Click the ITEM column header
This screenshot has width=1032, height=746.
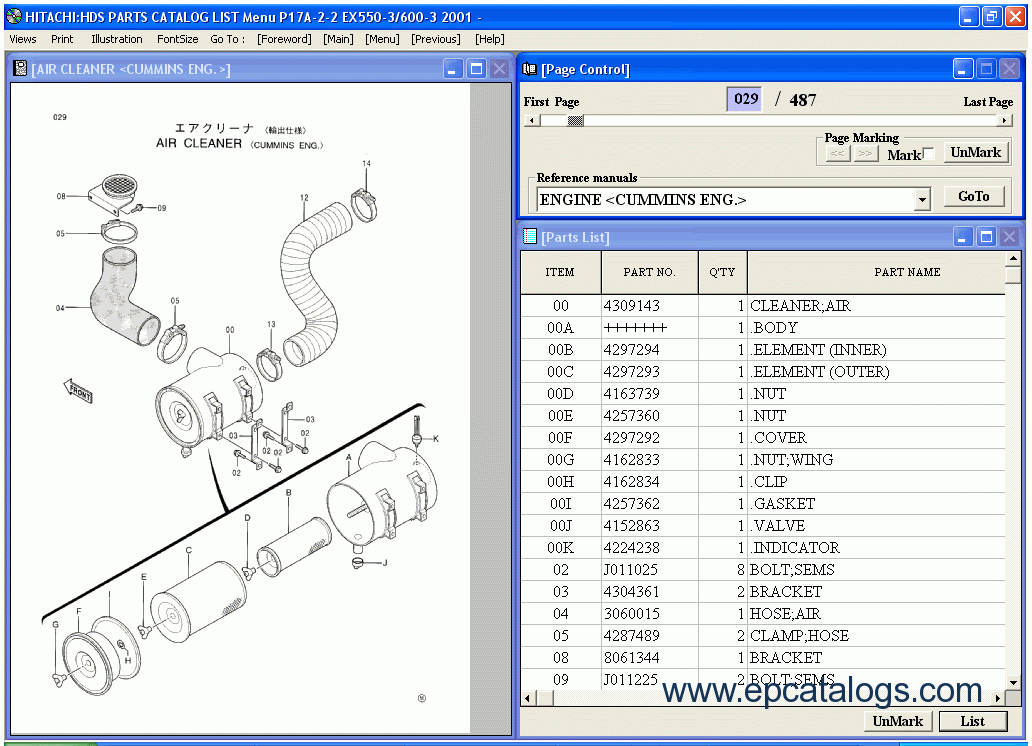(x=560, y=272)
